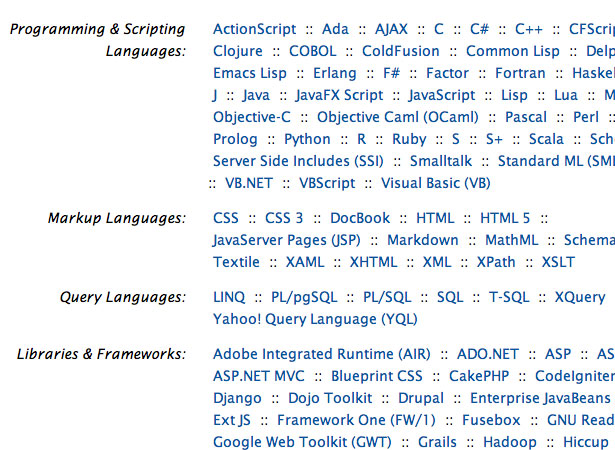Click Framework One (FW/1) link

356,420
